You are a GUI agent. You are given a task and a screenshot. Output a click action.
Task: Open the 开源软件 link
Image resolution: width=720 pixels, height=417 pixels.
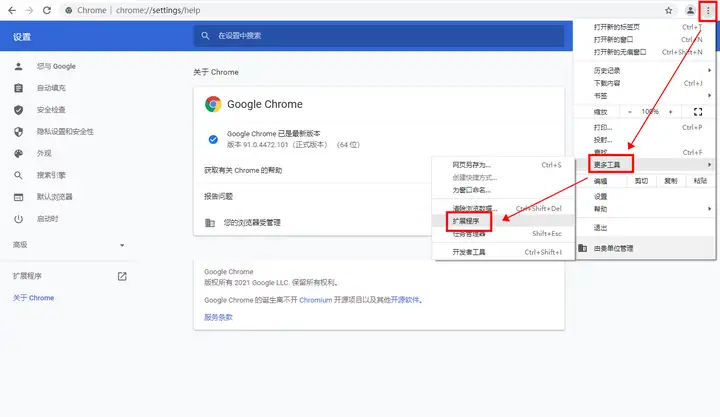pos(405,300)
